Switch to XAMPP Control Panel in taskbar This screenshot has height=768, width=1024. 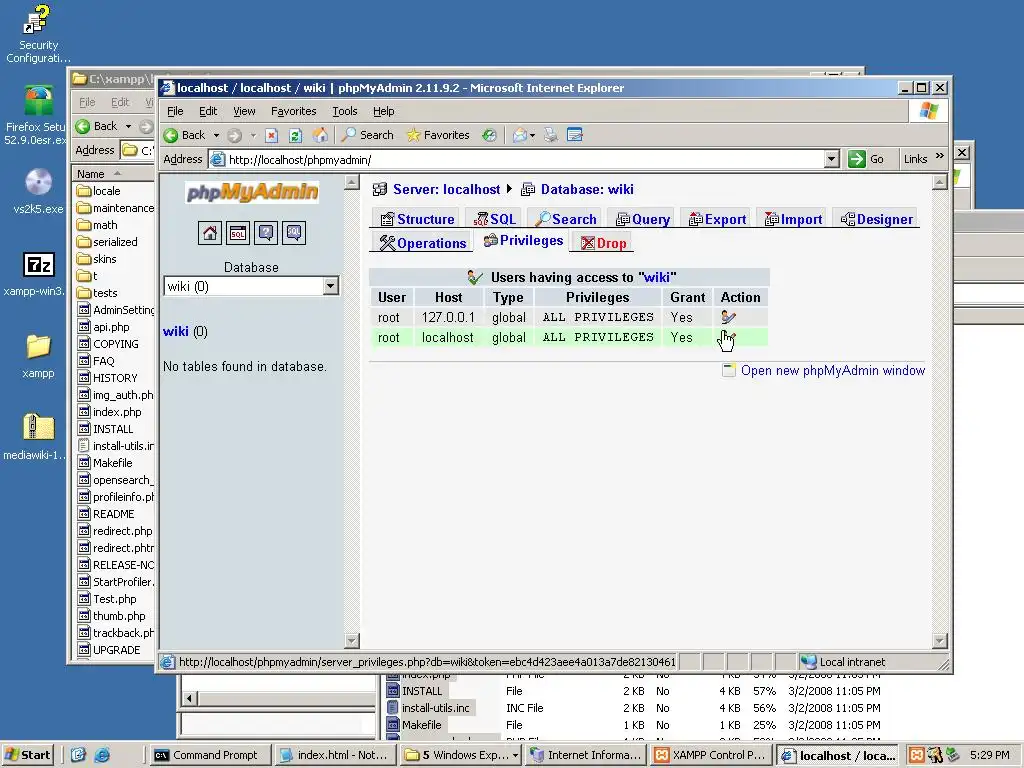click(x=711, y=755)
